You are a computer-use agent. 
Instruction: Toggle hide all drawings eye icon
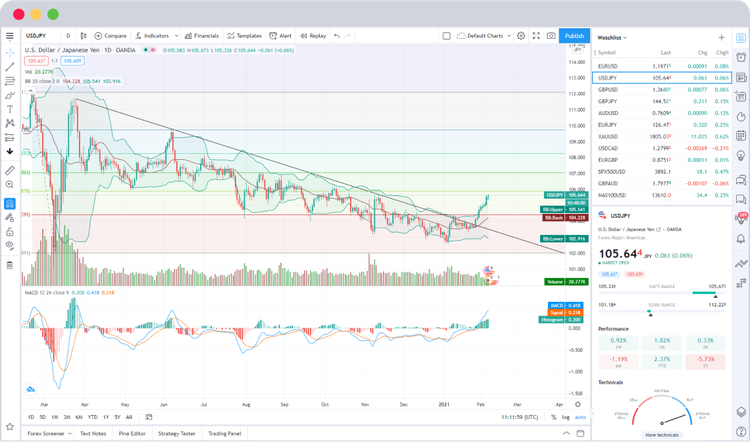[9, 244]
